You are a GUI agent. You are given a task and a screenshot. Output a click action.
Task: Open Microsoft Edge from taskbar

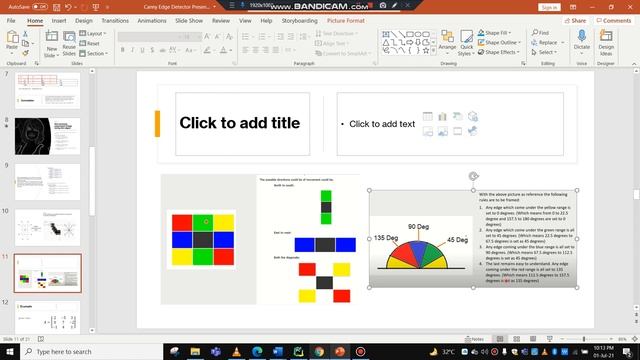click(257, 351)
